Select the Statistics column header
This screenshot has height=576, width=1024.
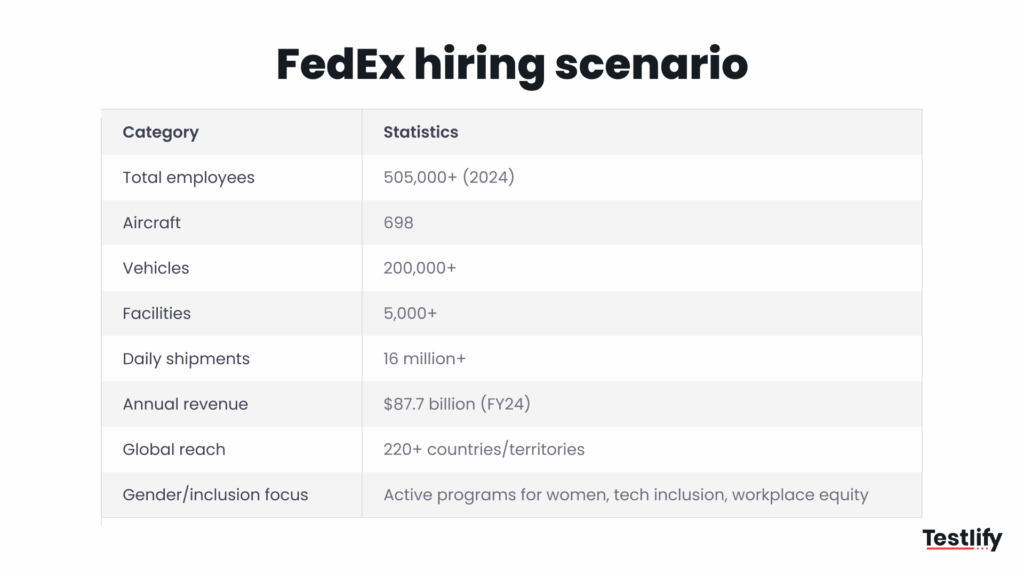coord(421,132)
